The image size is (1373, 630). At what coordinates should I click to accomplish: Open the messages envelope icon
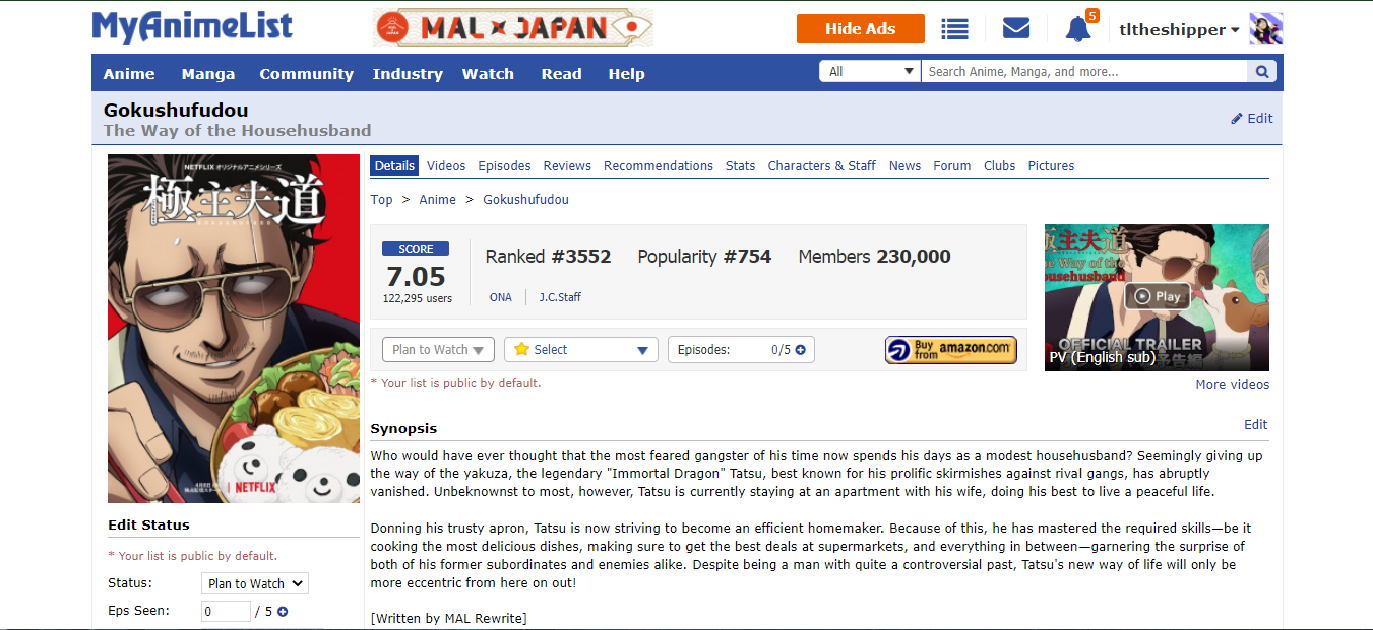(1016, 29)
